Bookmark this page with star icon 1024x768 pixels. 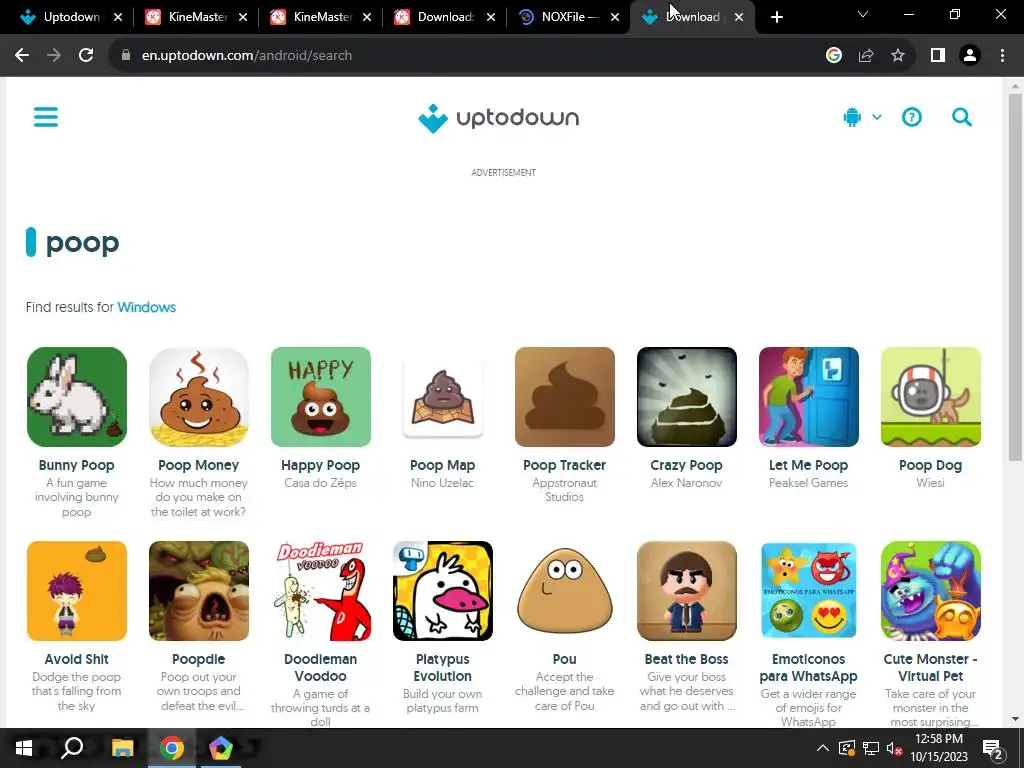[x=898, y=56]
